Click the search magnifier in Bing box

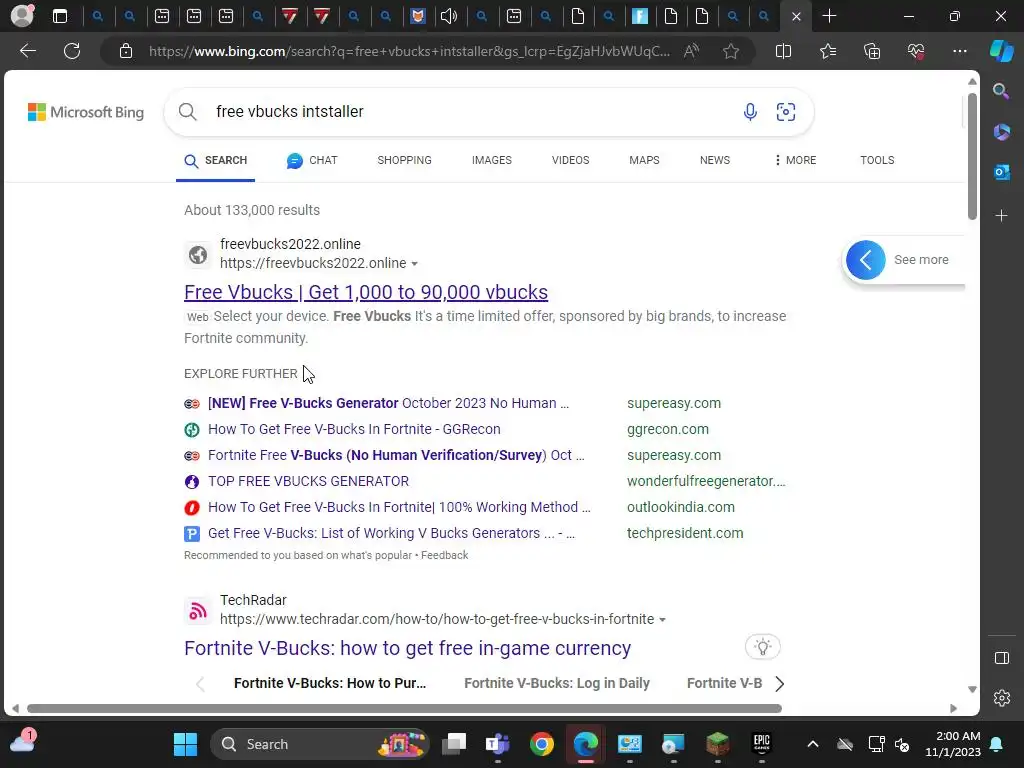187,112
